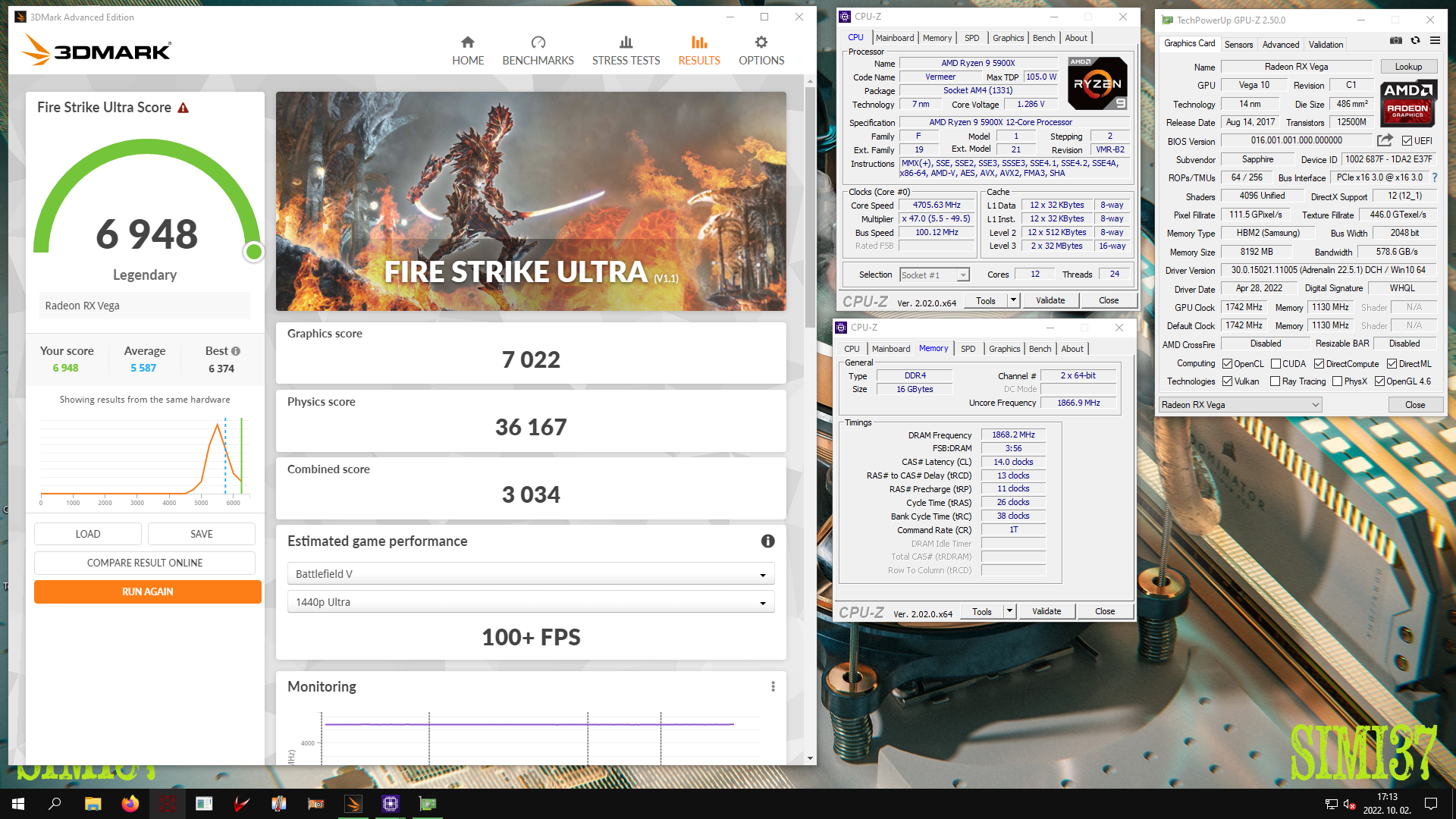Open the notification center
Screen dimensions: 1456x819
point(1431,804)
